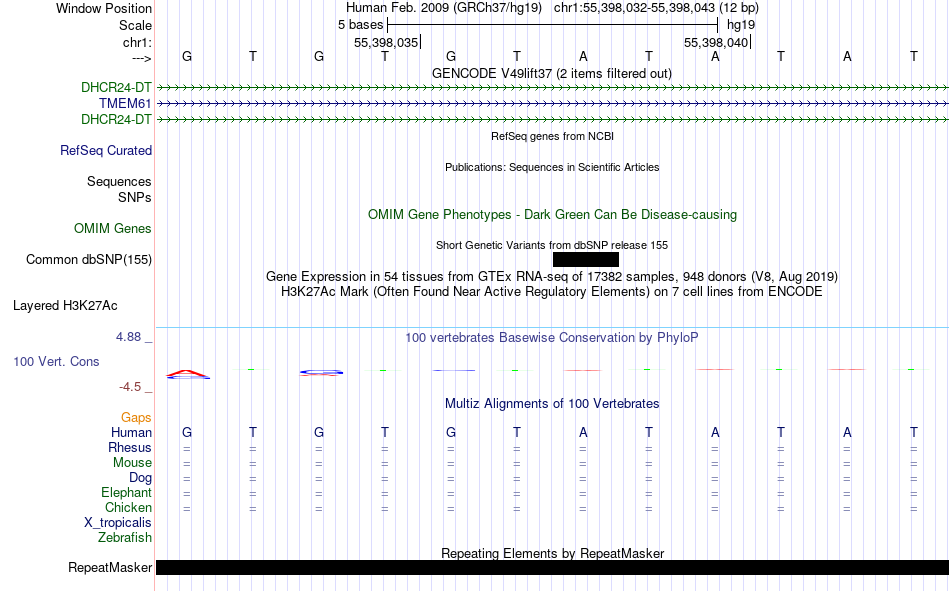Open 'Short Genetic Variants from dbSNP release 155' title
This screenshot has width=950, height=591.
[x=552, y=245]
